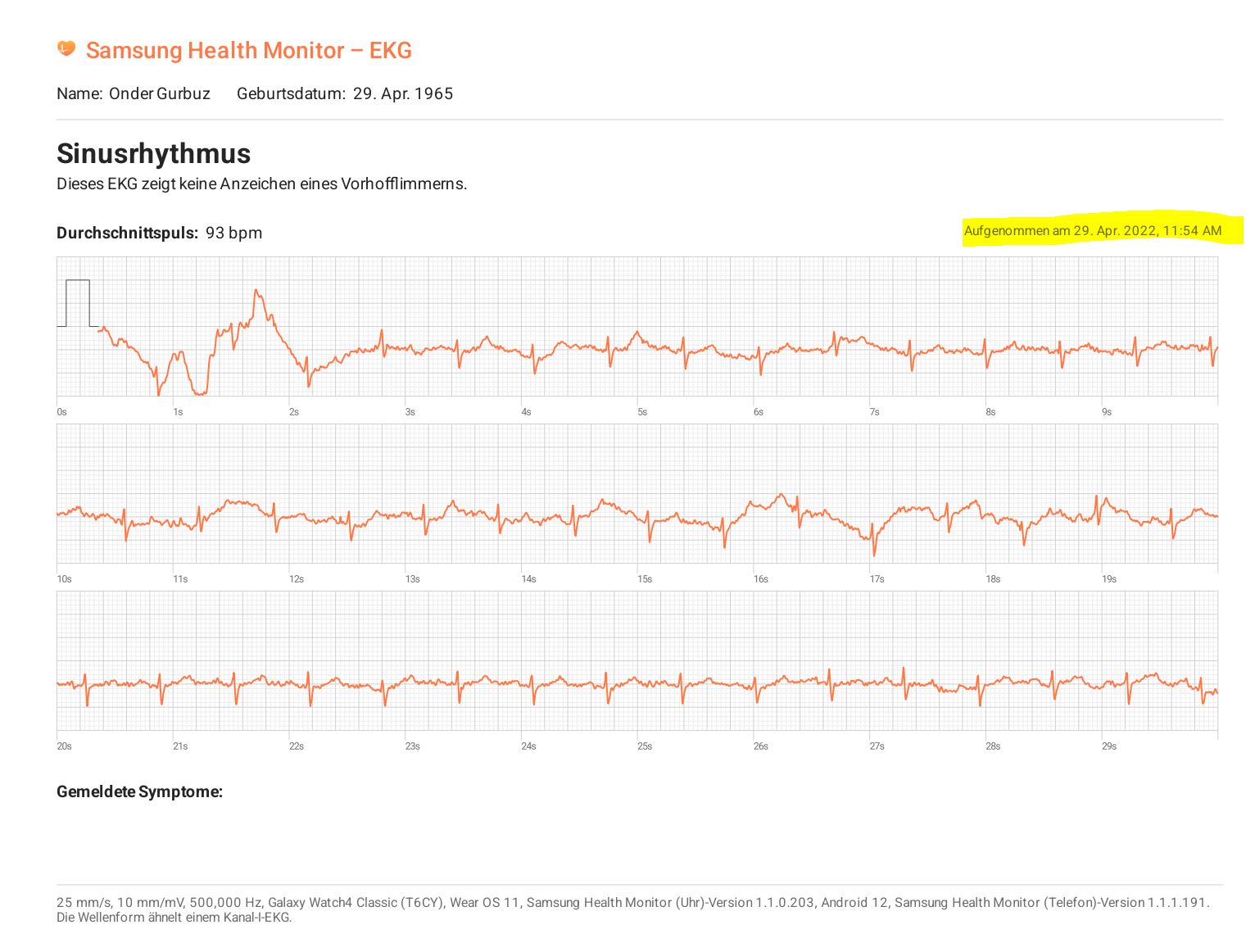Click the 25s time marker
The width and height of the screenshot is (1255, 952).
tap(645, 746)
